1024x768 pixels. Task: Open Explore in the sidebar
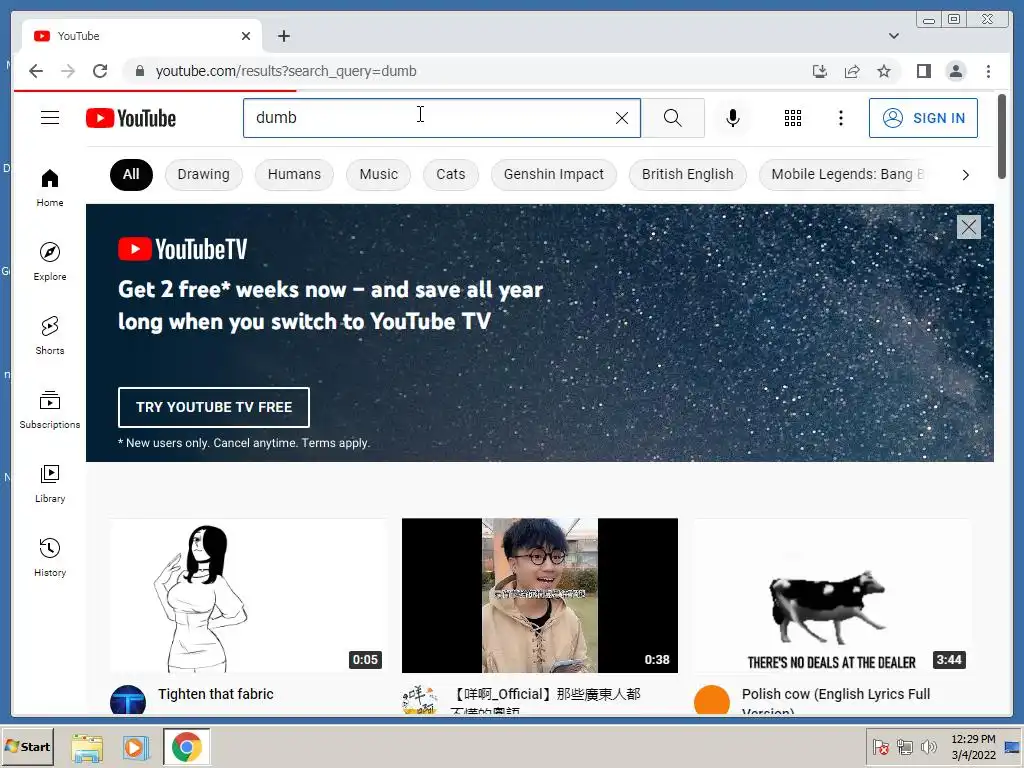tap(50, 261)
